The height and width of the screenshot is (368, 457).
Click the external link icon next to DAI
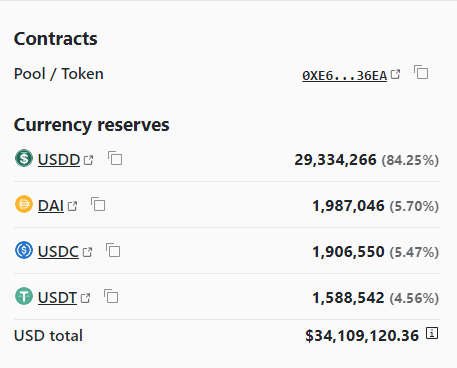point(72,206)
